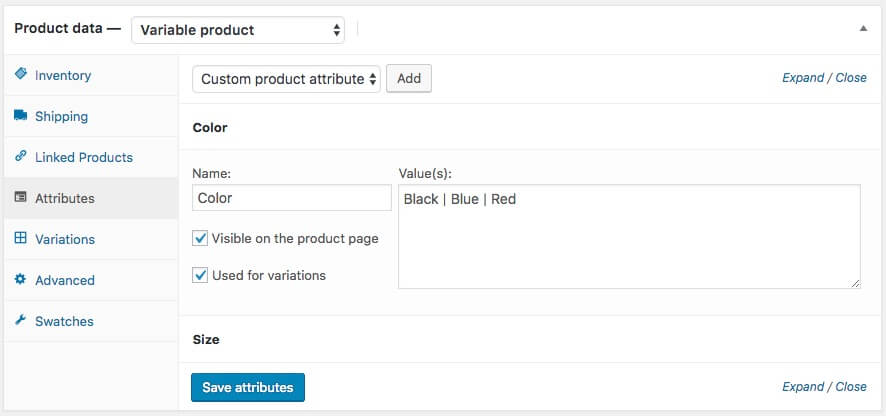Click the Attributes list icon
The height and width of the screenshot is (416, 886).
tap(20, 198)
